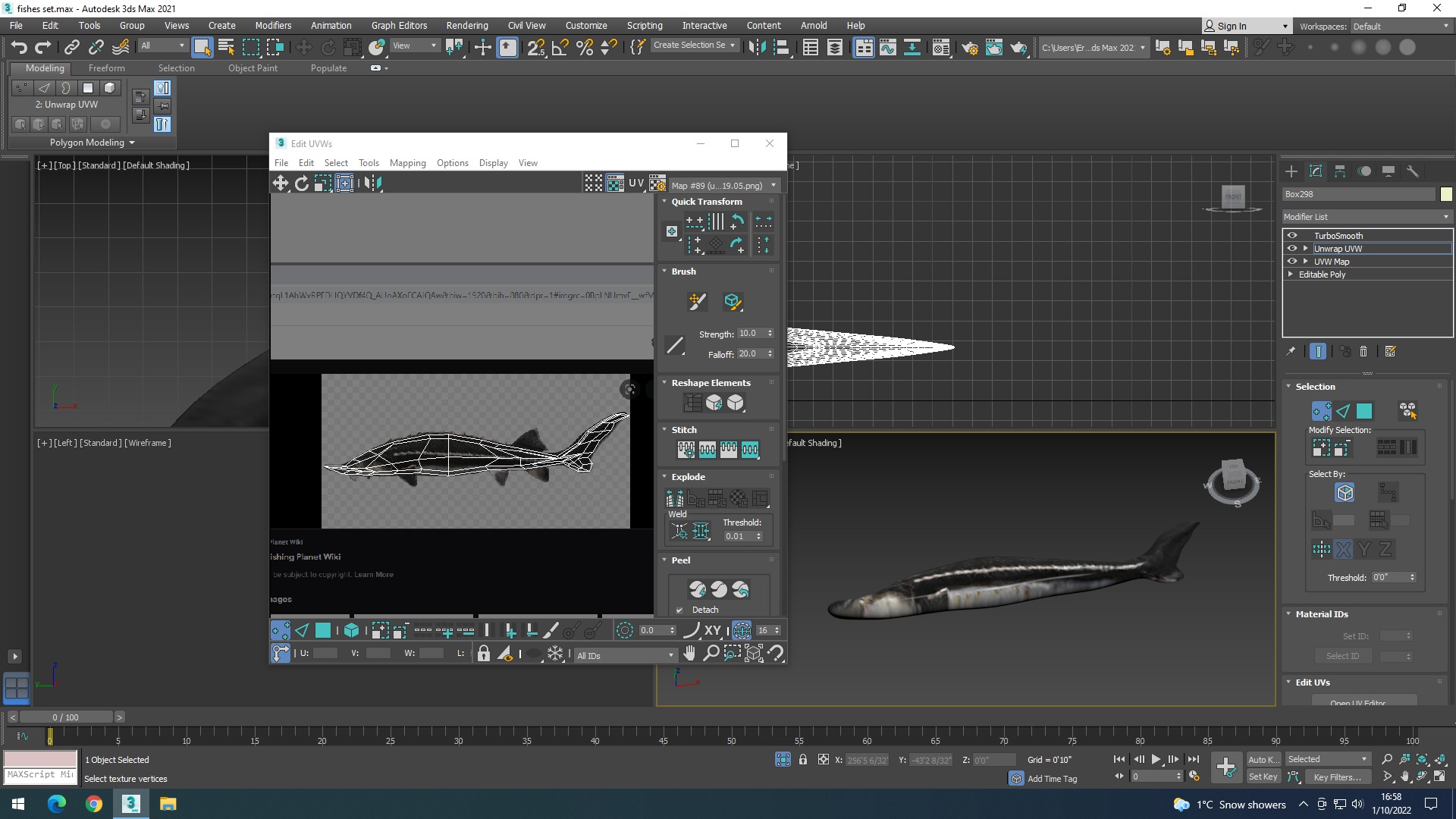
Task: Expand Unwrap UVW modifier sub-objects
Action: (x=1306, y=249)
